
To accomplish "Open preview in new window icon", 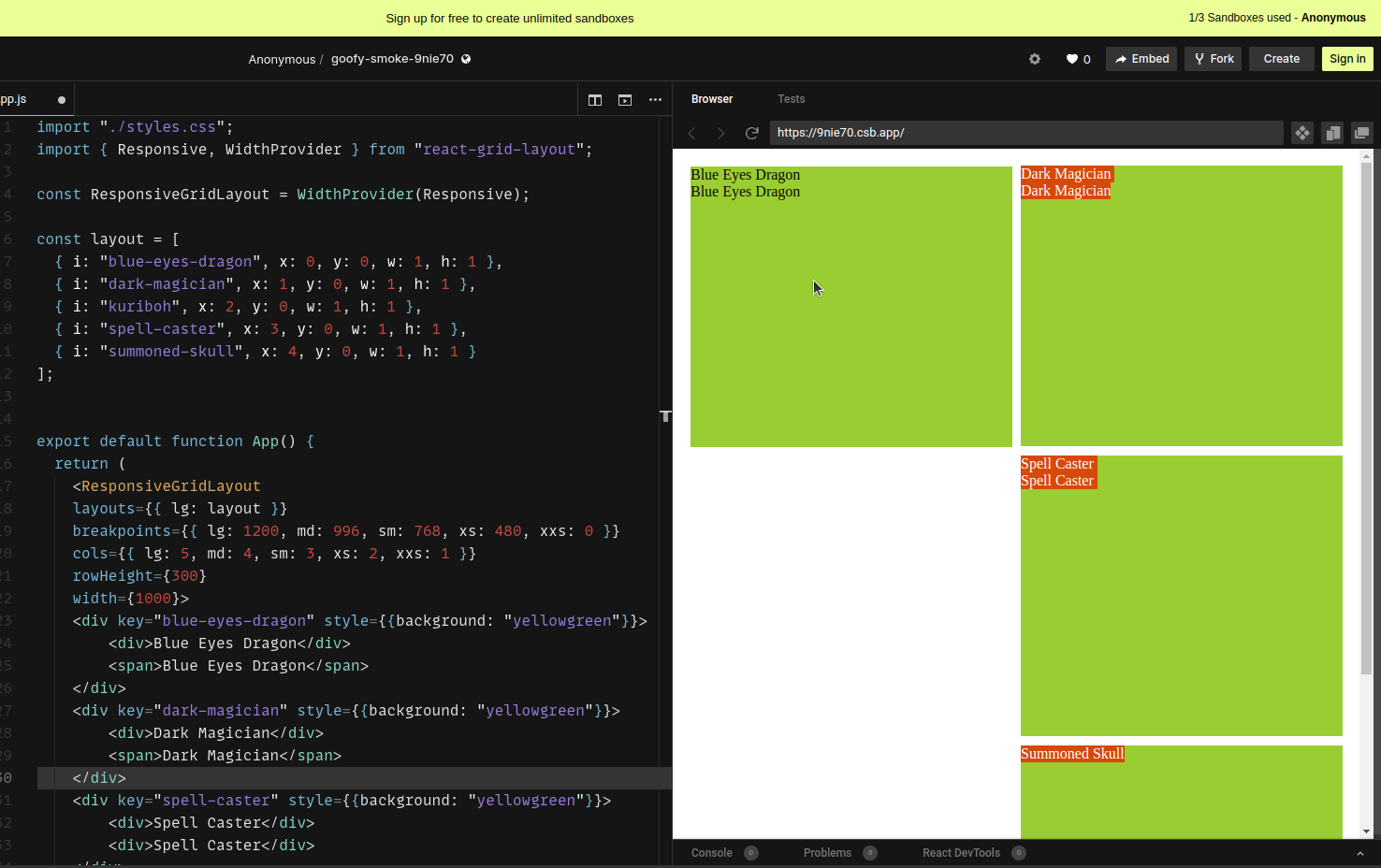I will click(1361, 133).
